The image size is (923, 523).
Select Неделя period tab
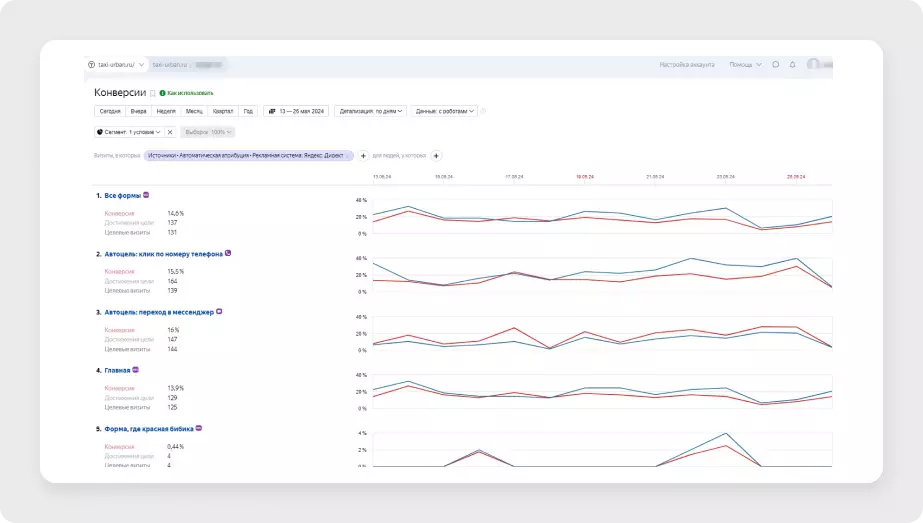pyautogui.click(x=166, y=111)
